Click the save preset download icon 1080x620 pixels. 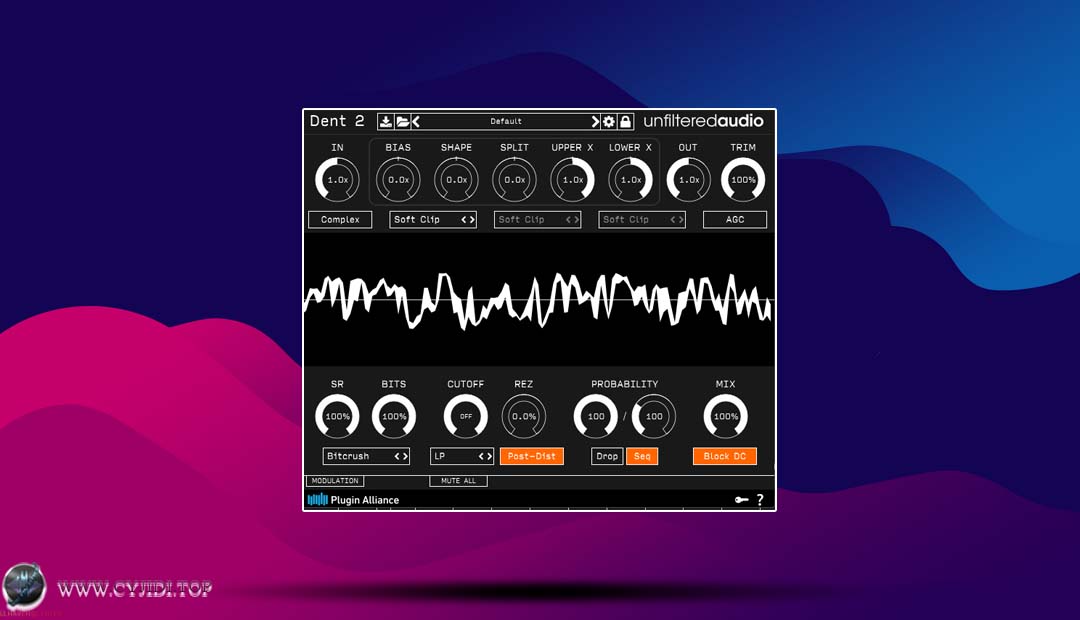tap(386, 122)
